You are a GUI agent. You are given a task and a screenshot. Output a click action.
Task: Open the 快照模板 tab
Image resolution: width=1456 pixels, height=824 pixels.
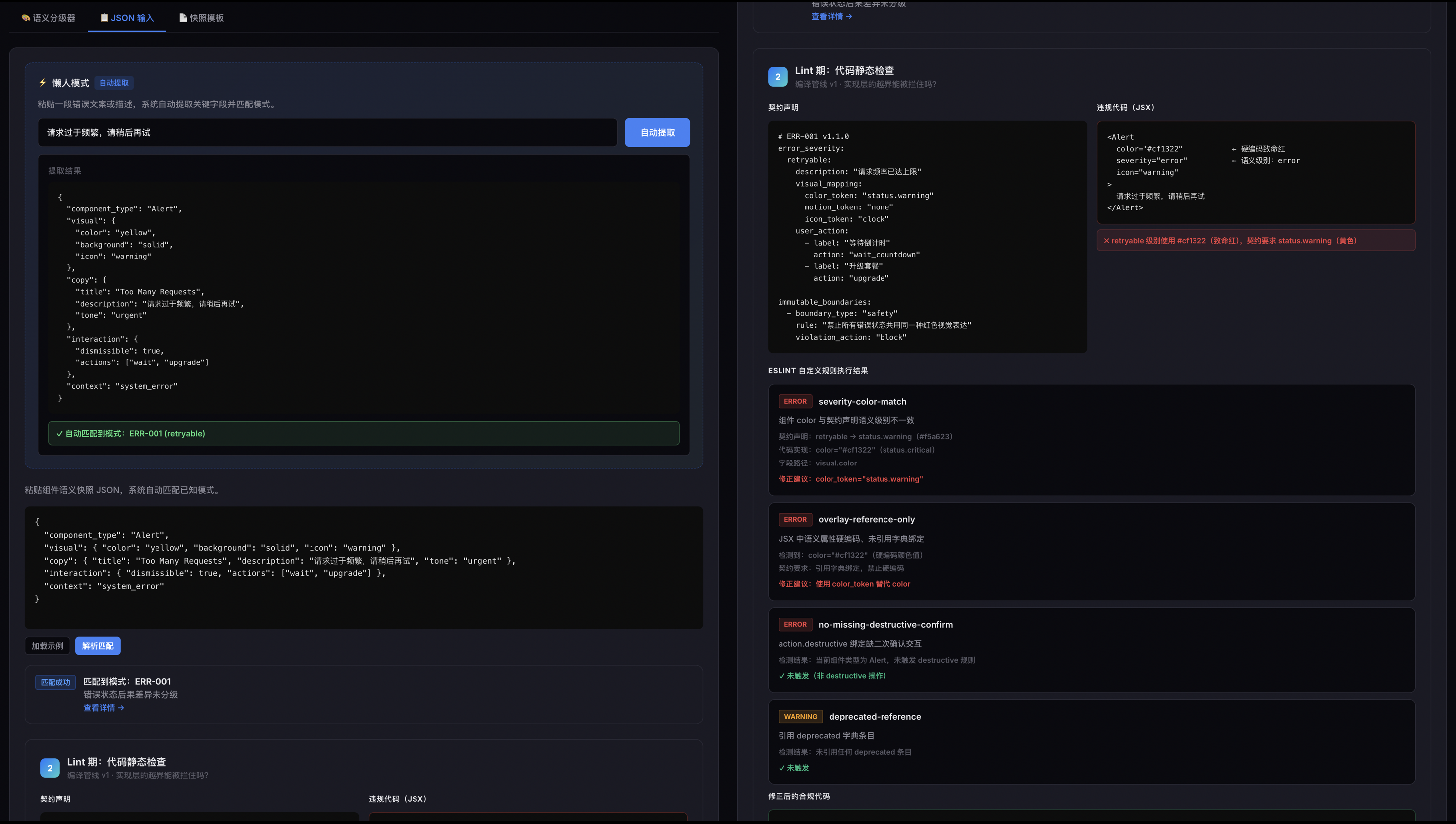pyautogui.click(x=202, y=18)
